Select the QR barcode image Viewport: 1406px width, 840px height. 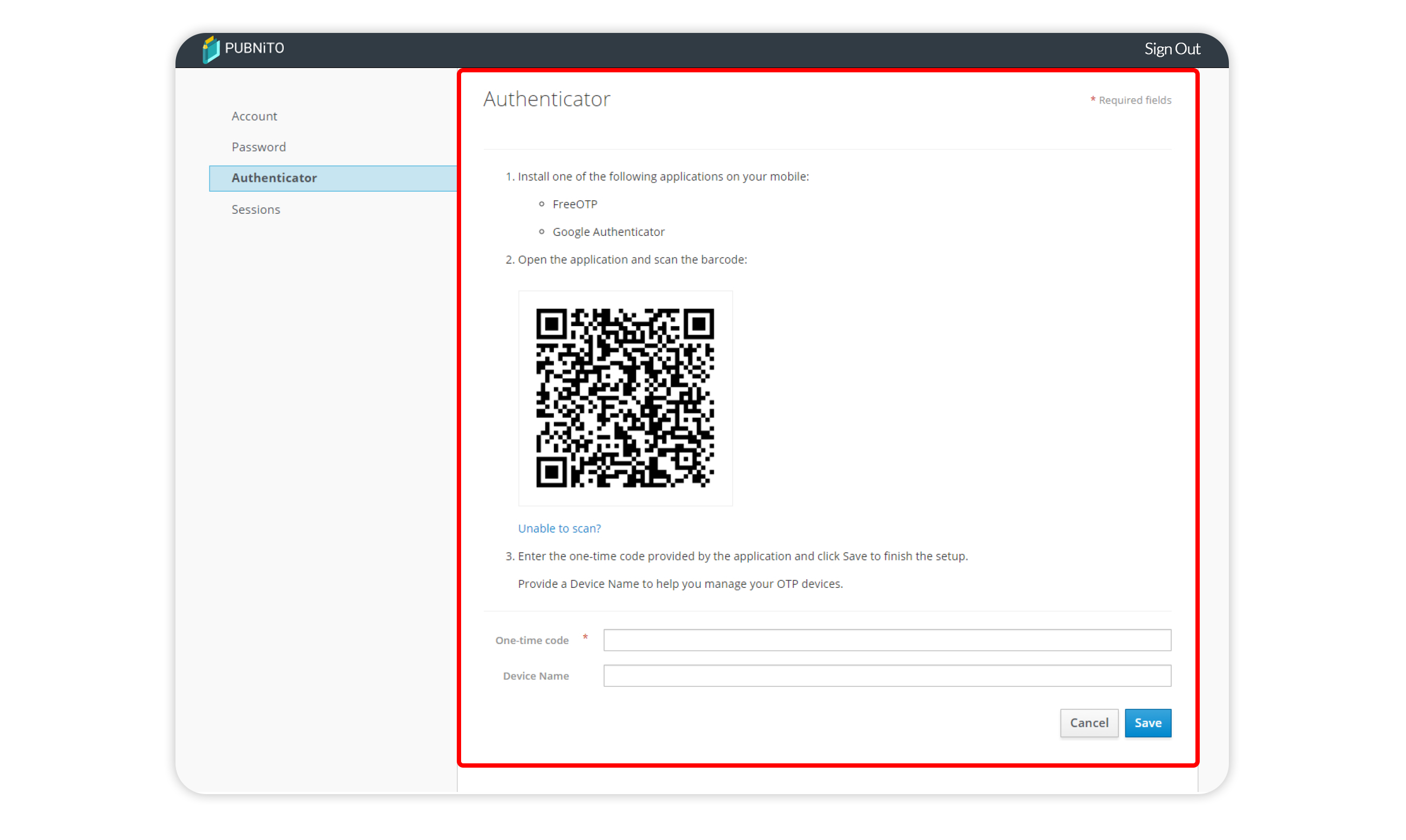(625, 397)
